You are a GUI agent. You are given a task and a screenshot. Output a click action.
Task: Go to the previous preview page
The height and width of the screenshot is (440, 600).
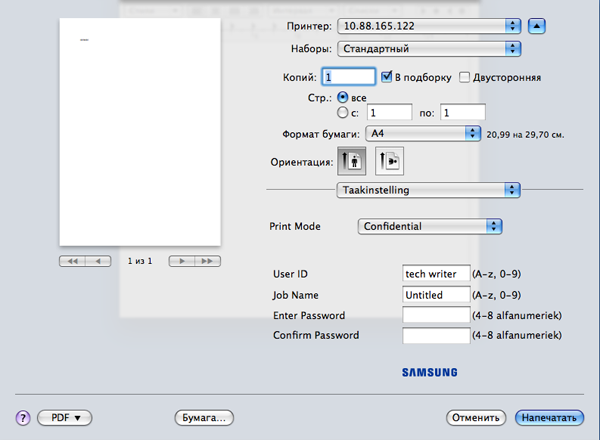[x=98, y=261]
